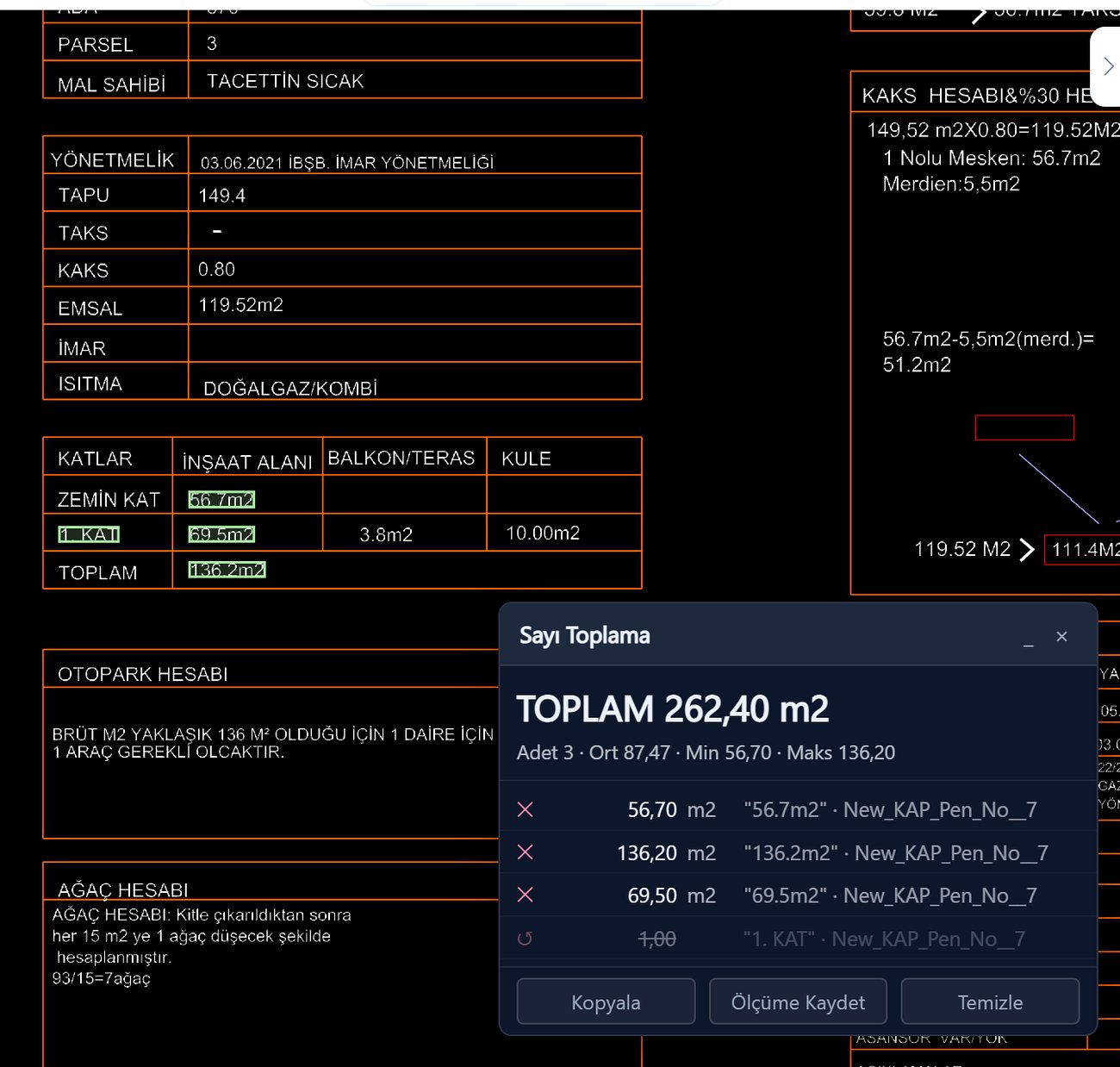Click the 93/15=7ağaç calculation text

tap(101, 978)
